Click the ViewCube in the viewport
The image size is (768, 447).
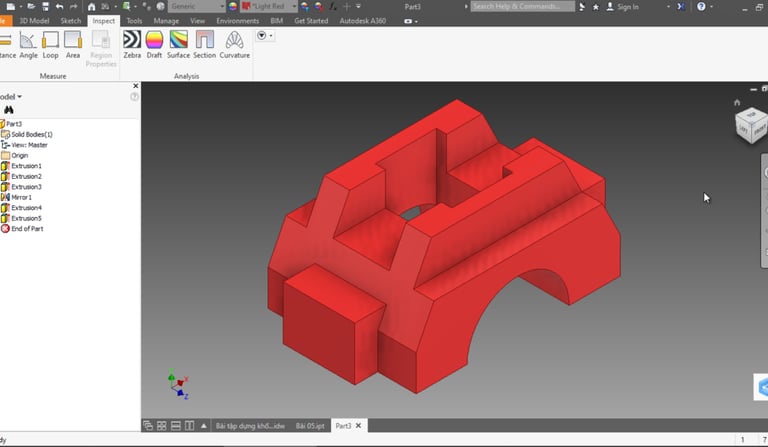[x=752, y=125]
